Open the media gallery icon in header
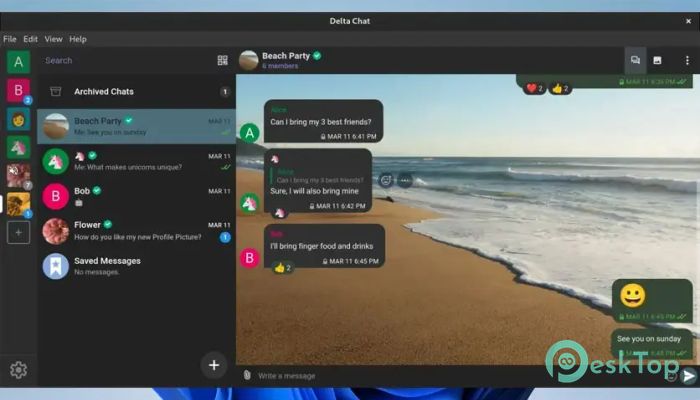This screenshot has width=700, height=400. pos(657,60)
